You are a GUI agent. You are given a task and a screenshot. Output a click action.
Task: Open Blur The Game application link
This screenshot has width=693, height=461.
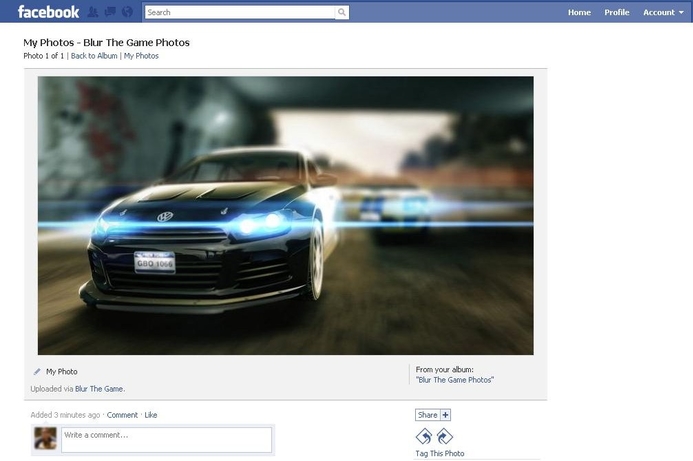click(99, 389)
